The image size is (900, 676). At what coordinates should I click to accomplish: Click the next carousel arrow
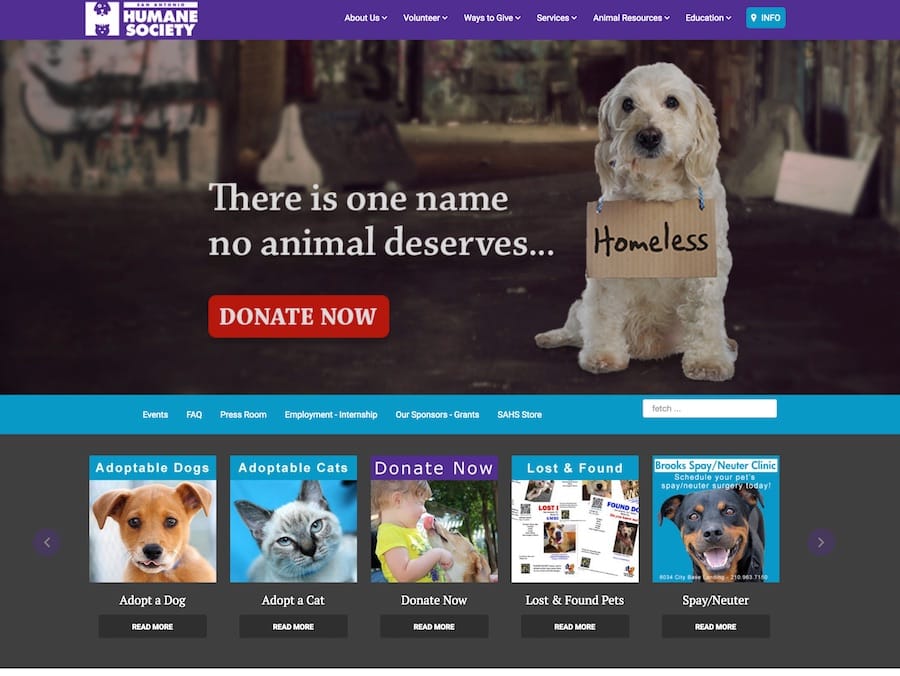point(821,542)
